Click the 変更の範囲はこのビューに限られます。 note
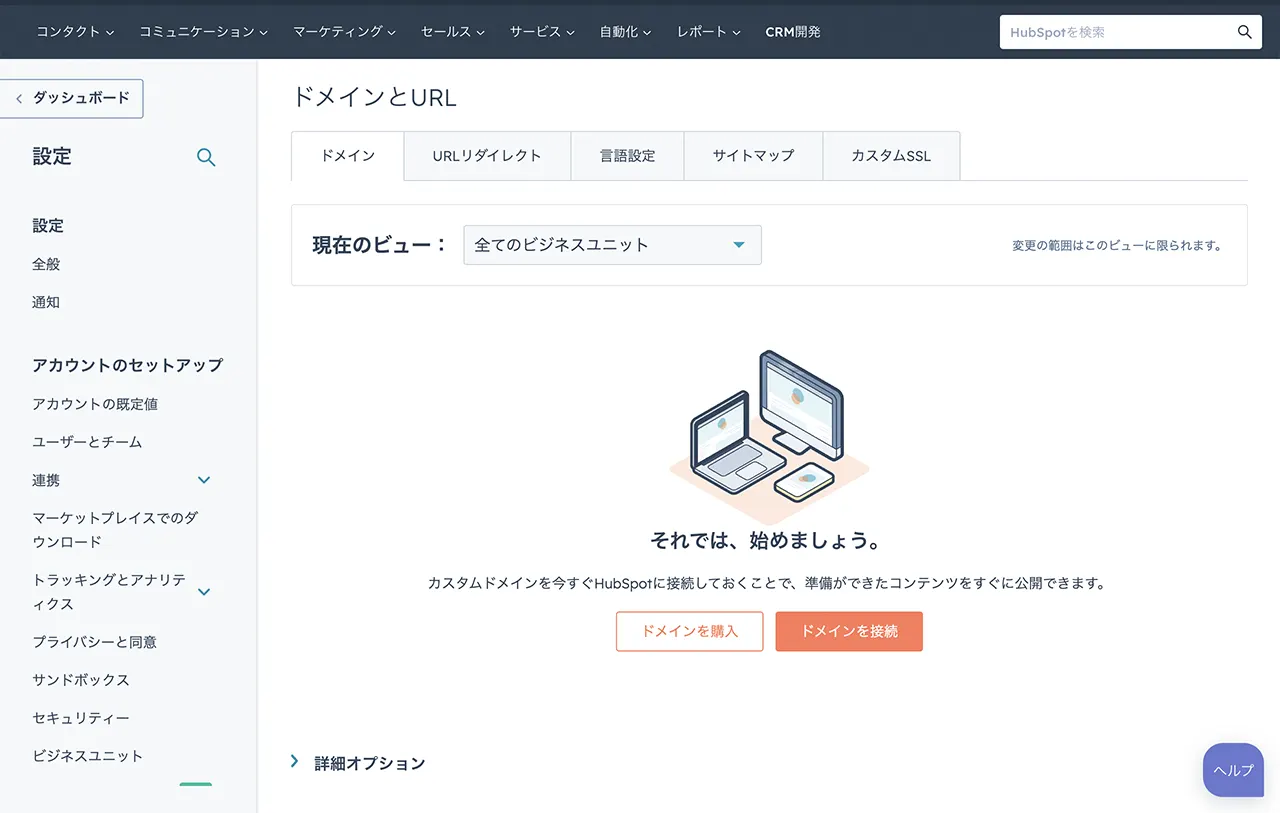The width and height of the screenshot is (1280, 813). click(x=1118, y=245)
